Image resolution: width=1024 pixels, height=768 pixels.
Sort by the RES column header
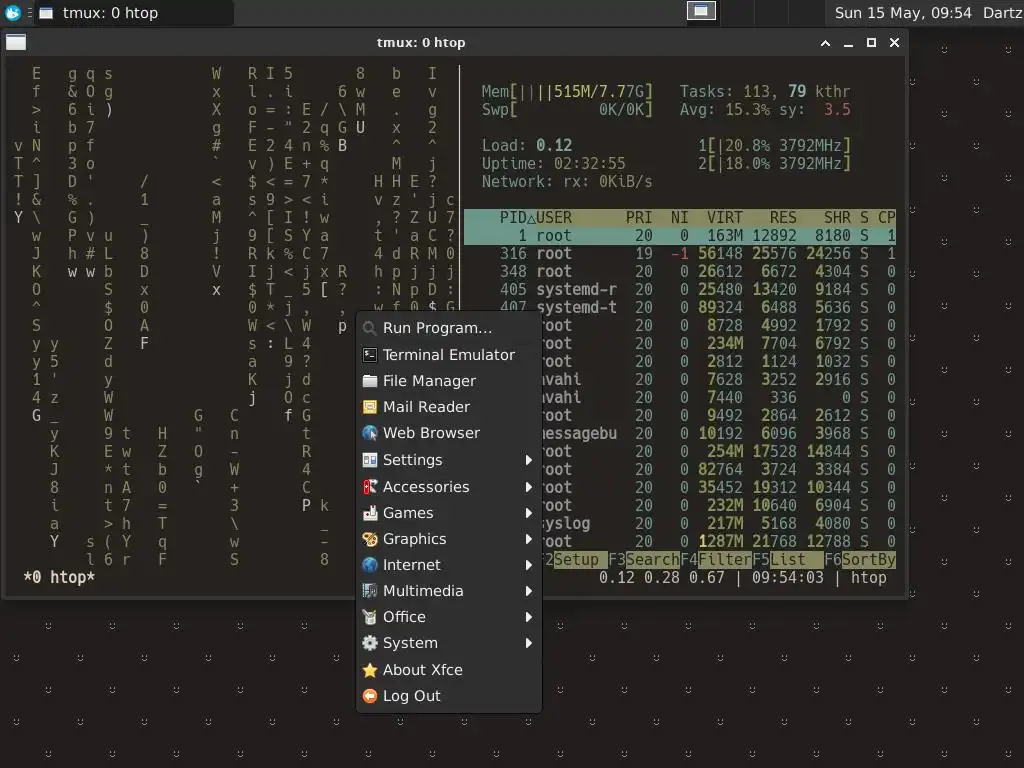783,217
